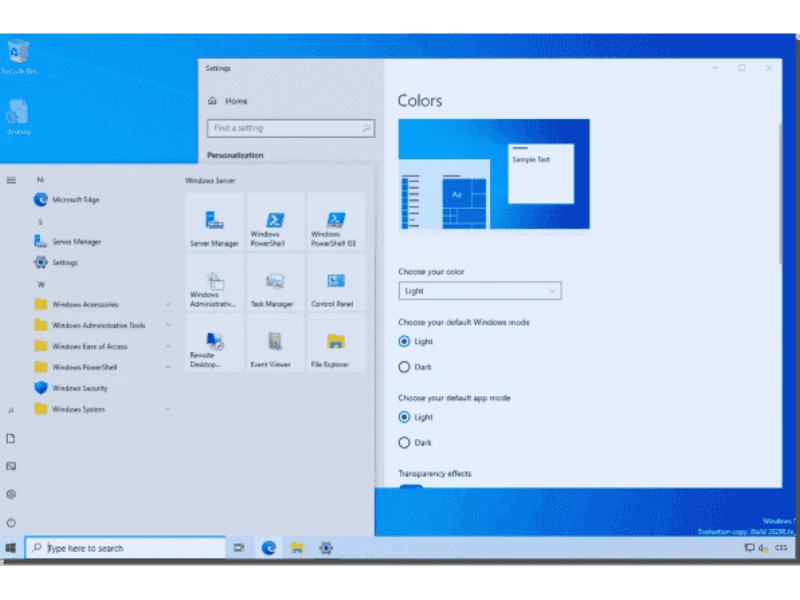Click the Personalization section heading
800x600 pixels.
(235, 155)
